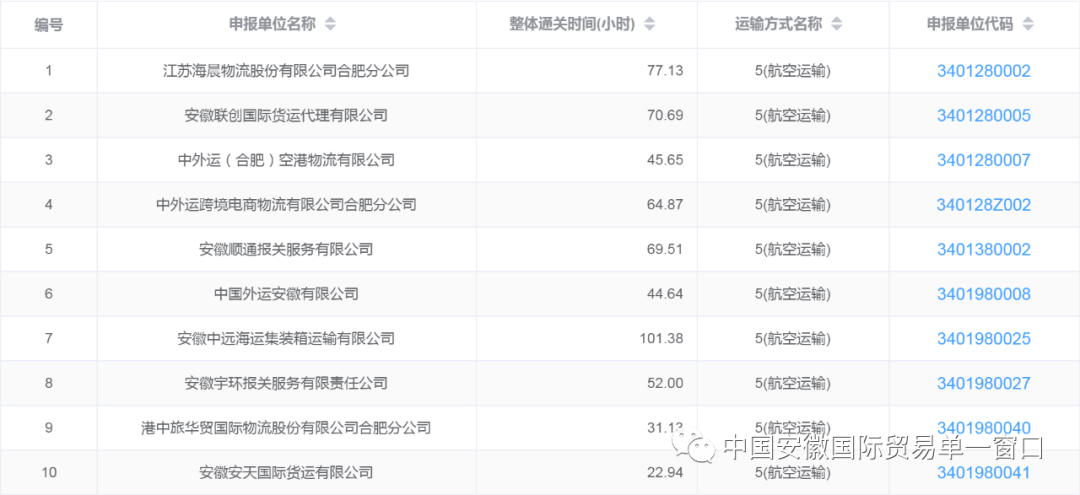
Task: Open declarant code link 3401280002
Action: point(984,71)
